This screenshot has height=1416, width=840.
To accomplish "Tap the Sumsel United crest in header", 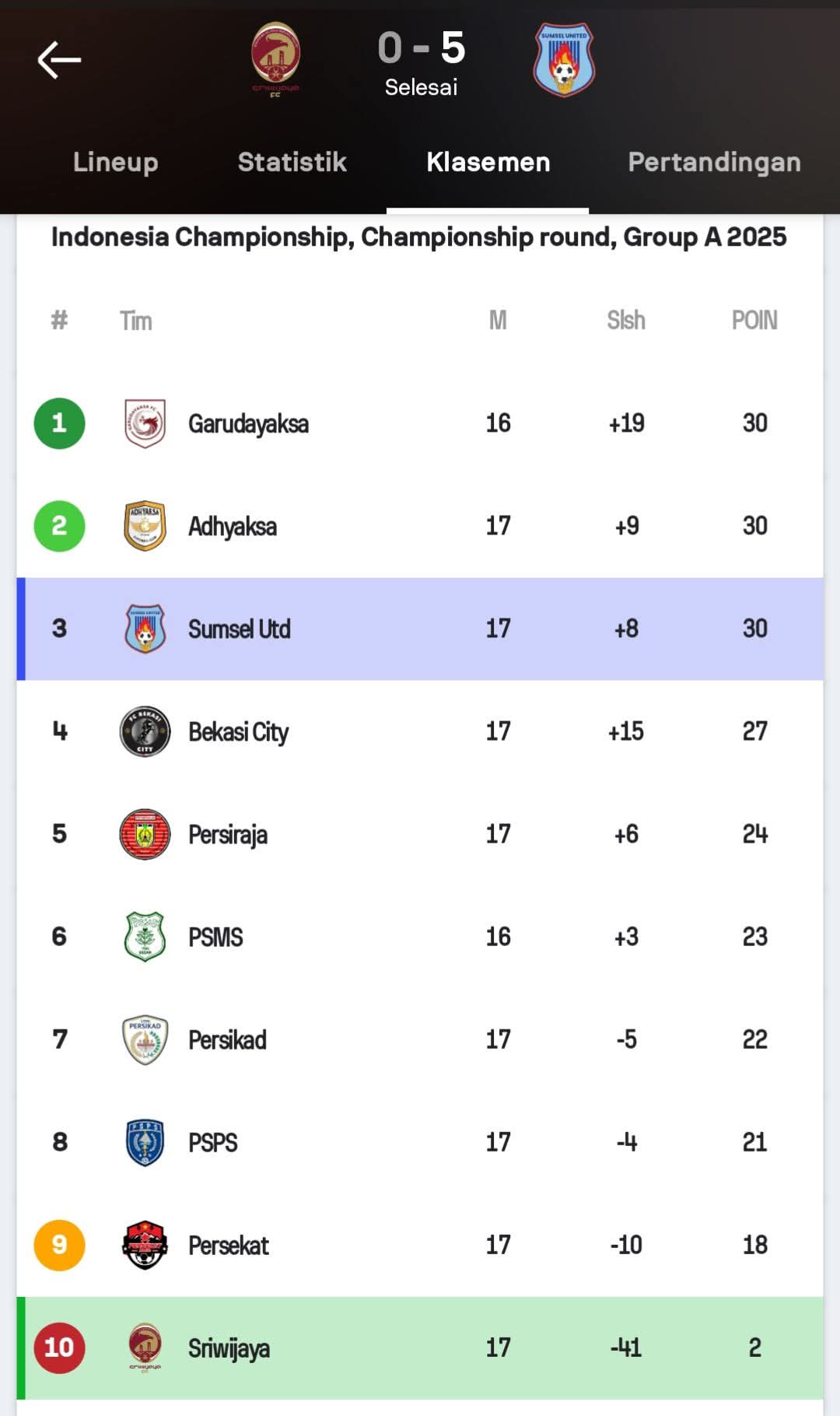I will 564,59.
